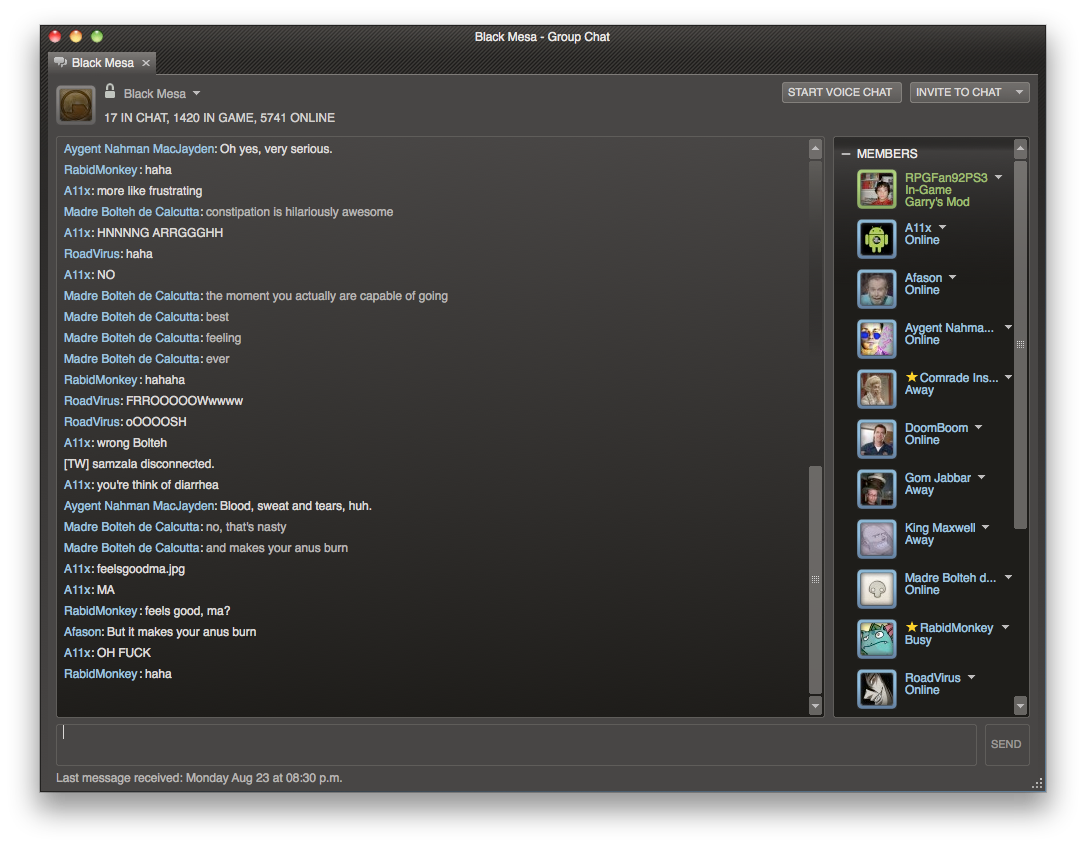The image size is (1086, 847).
Task: Click A11x's Android robot avatar
Action: (876, 239)
